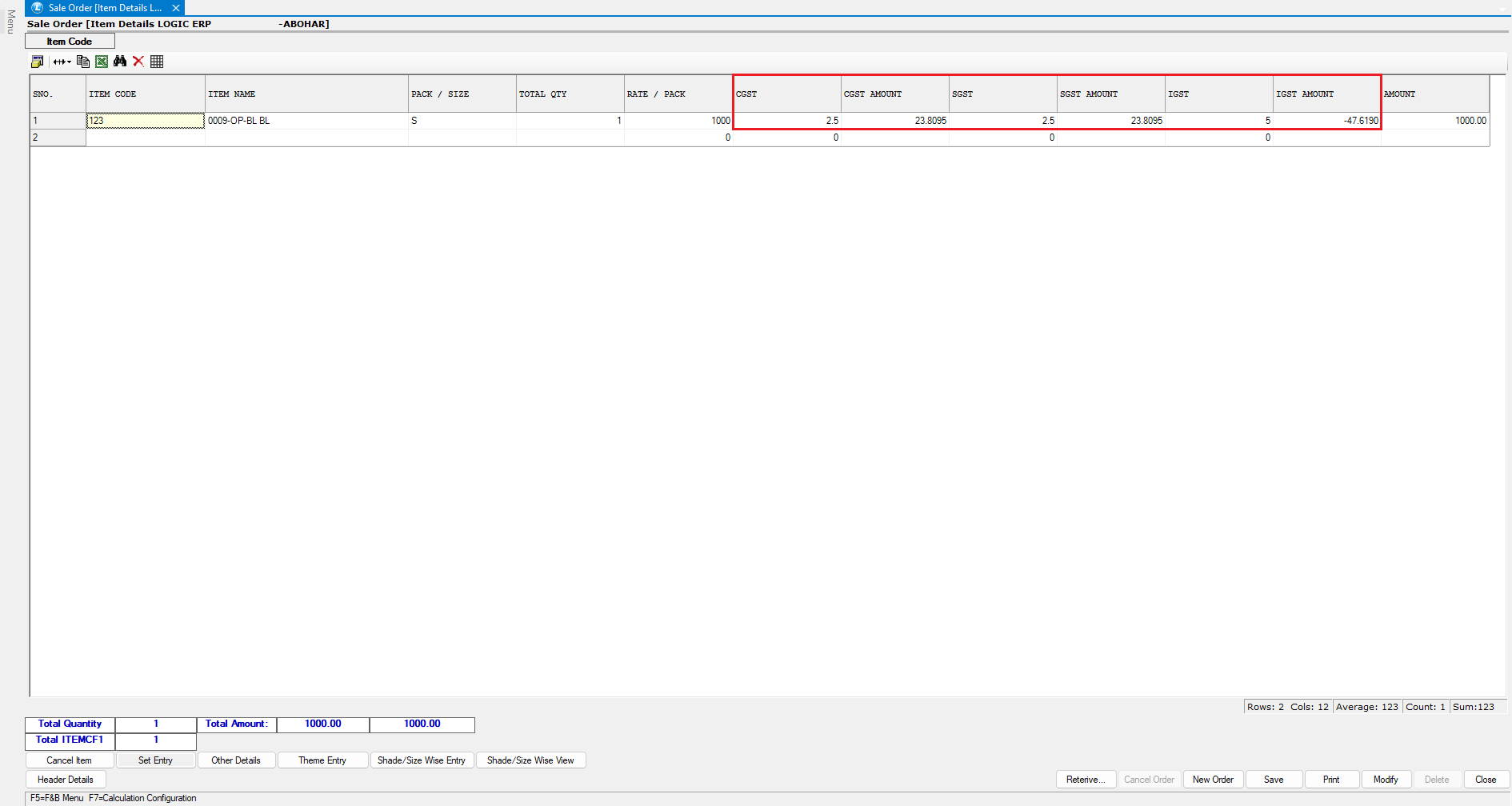
Task: Close the Sale Order tab
Action: 176,8
